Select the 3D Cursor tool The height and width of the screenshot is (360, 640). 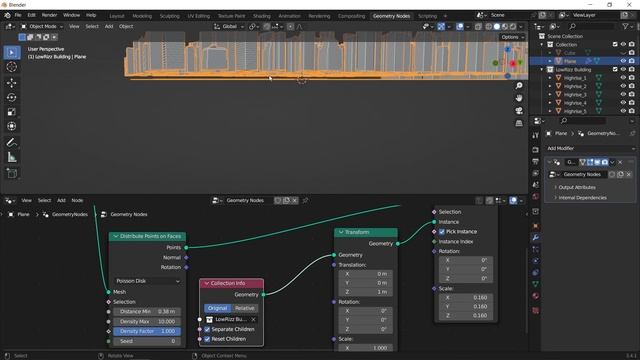[11, 67]
